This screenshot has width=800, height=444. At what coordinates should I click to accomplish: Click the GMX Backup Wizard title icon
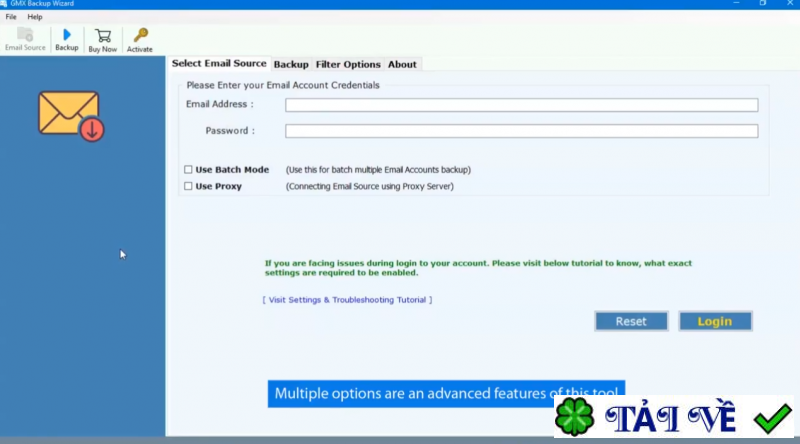(4, 4)
